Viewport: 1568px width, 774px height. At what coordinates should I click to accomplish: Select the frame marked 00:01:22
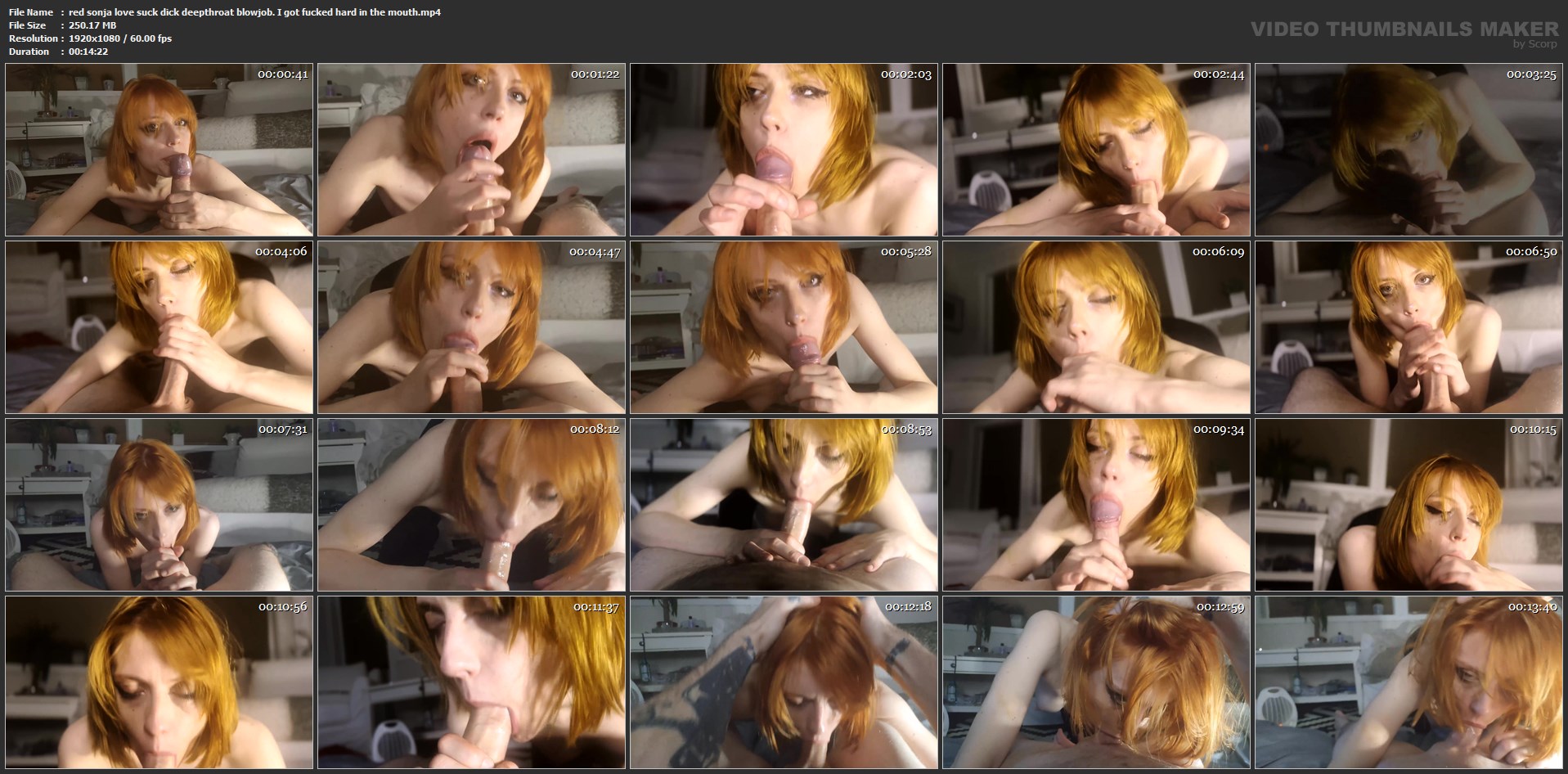(x=471, y=150)
